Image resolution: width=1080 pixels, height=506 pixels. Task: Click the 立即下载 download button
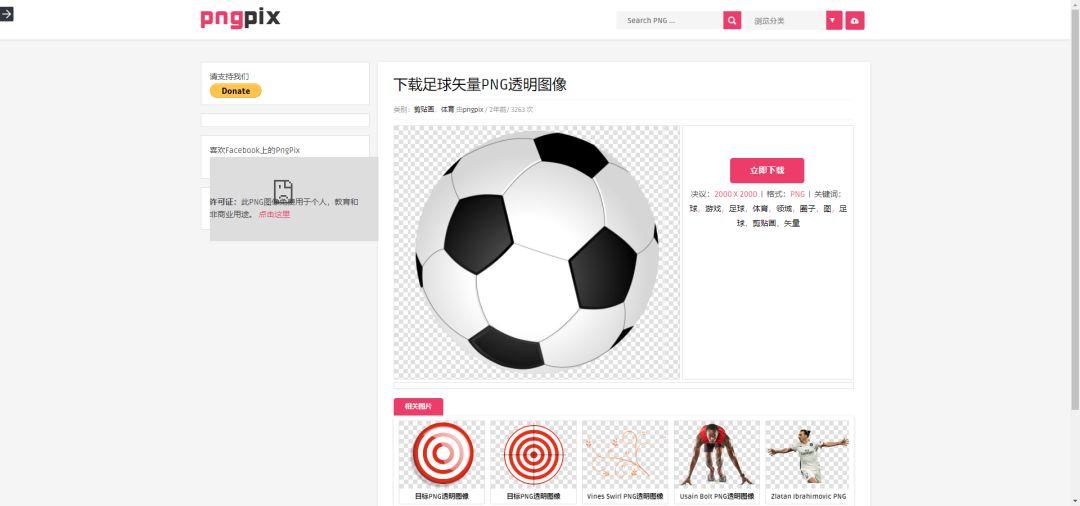coord(767,170)
